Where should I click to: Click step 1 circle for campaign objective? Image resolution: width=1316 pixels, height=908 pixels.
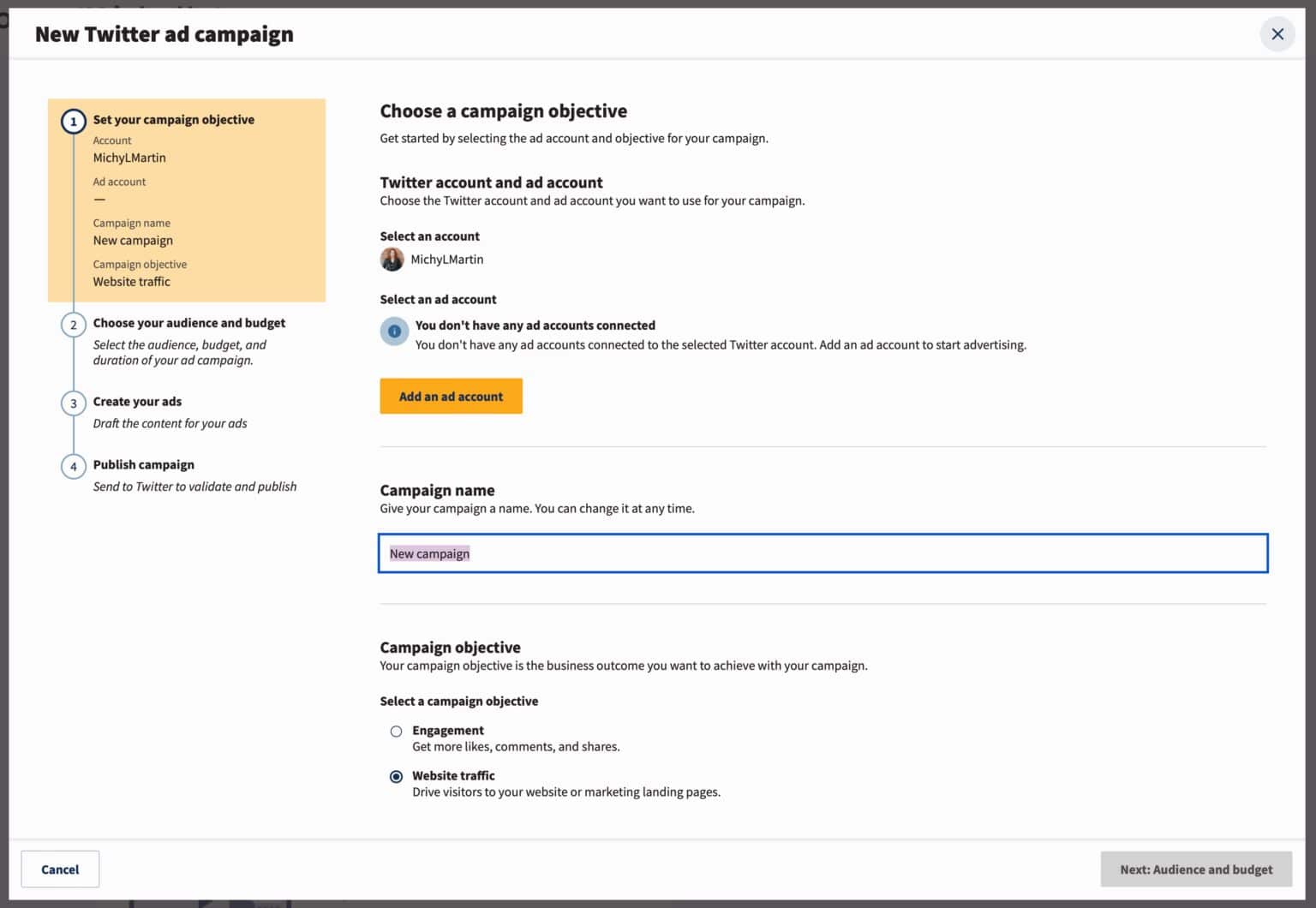(x=74, y=121)
